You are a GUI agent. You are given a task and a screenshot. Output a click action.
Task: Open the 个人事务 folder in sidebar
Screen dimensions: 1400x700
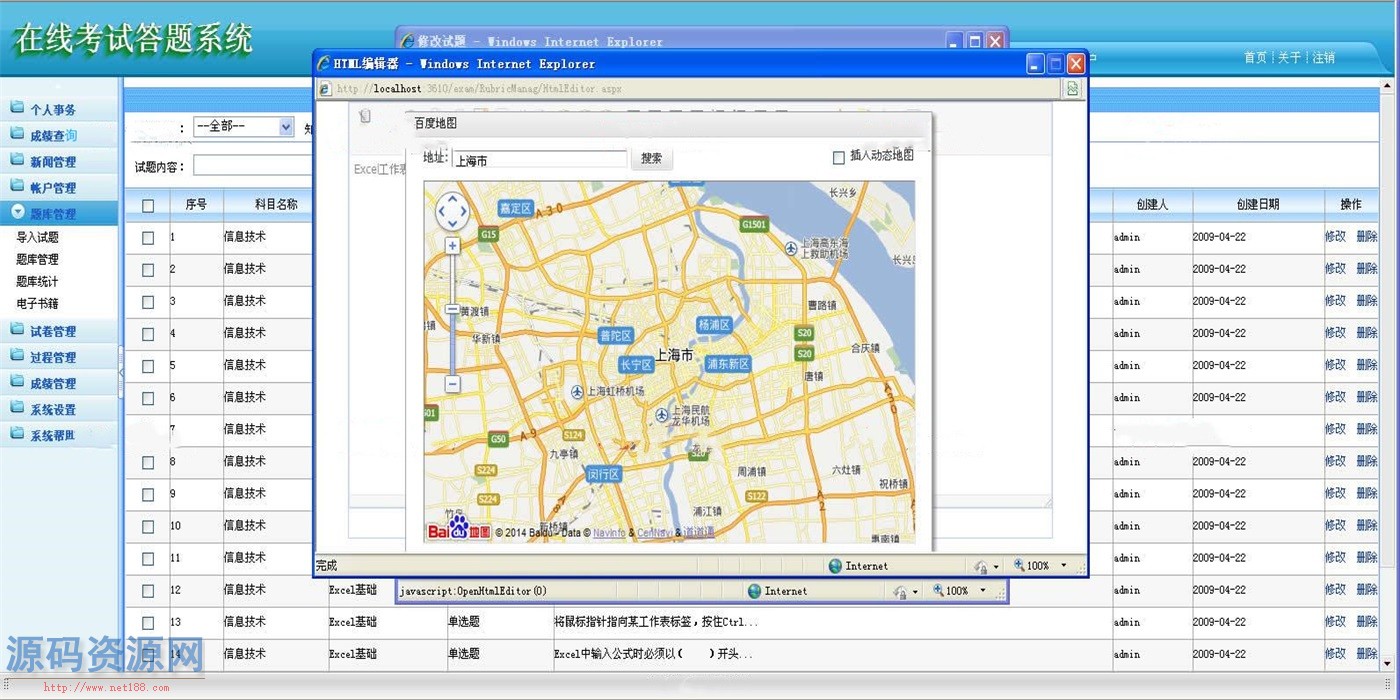click(x=52, y=110)
